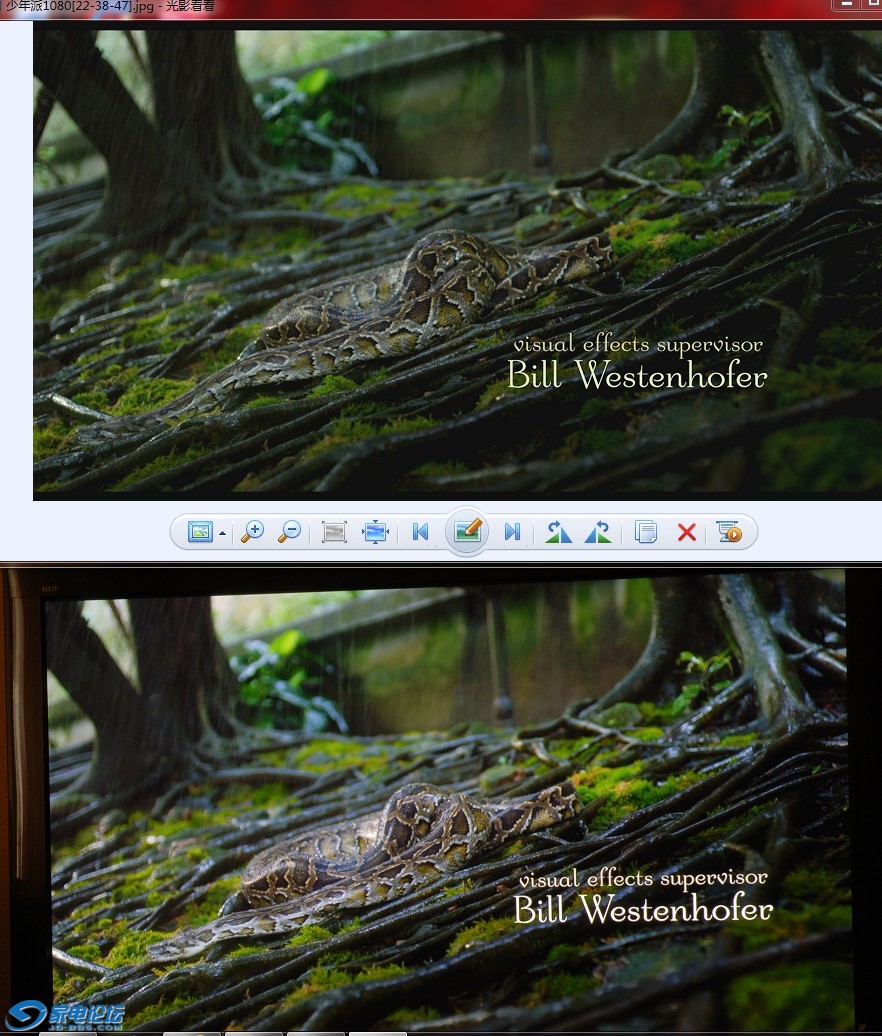882x1036 pixels.
Task: Rotate image clockwise
Action: (x=598, y=532)
